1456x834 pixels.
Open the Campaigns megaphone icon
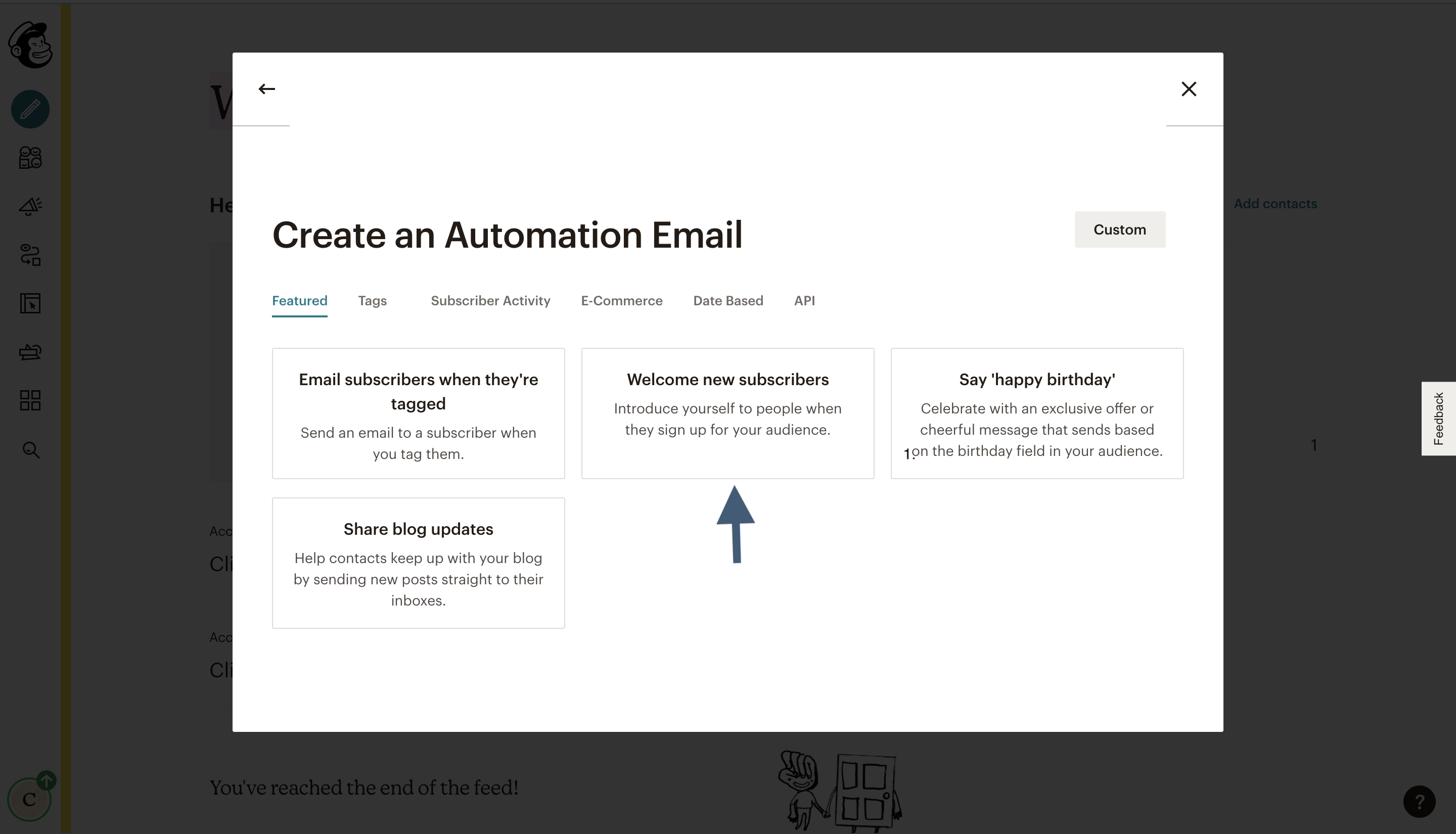click(x=30, y=206)
